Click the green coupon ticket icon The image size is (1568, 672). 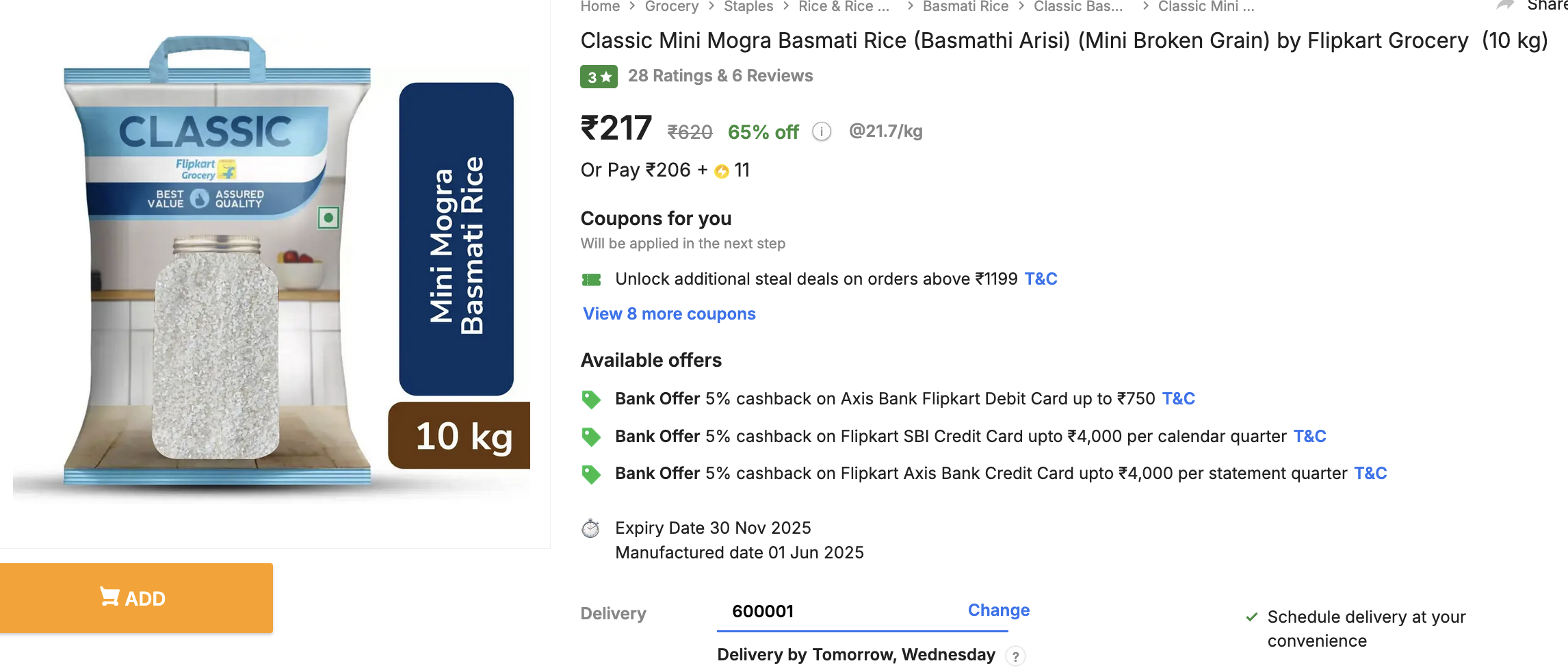[591, 279]
